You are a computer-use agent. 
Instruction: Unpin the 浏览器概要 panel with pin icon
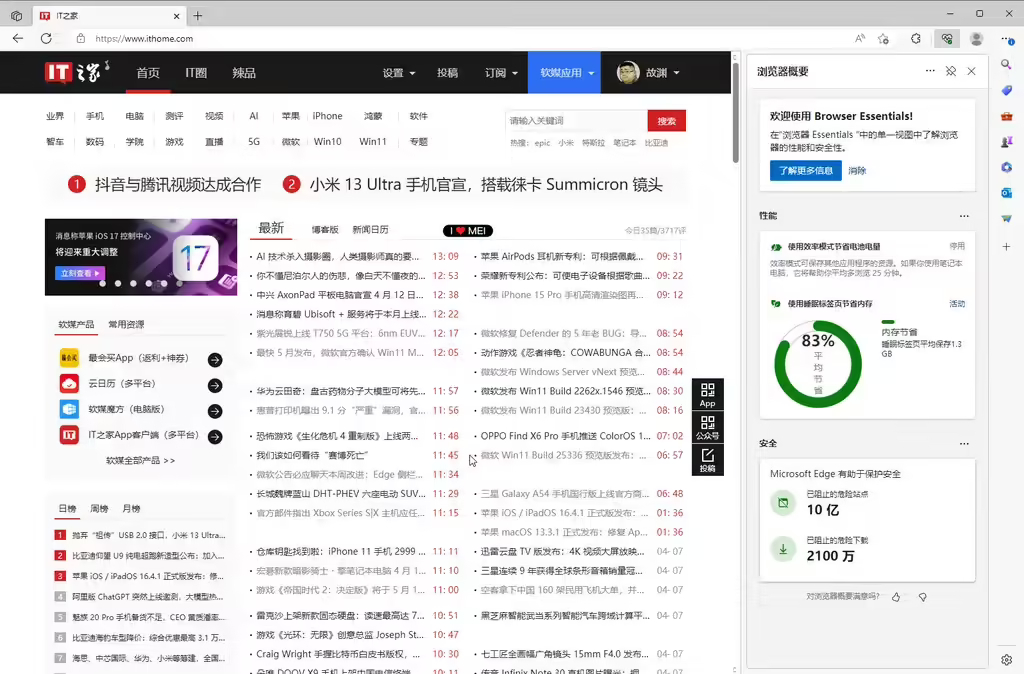click(x=951, y=72)
